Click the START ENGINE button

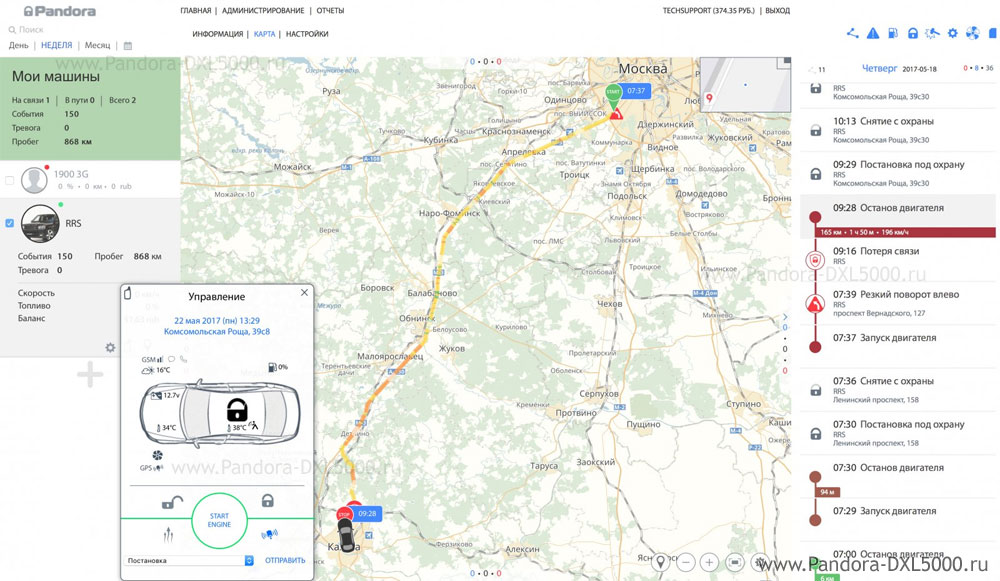pyautogui.click(x=219, y=520)
